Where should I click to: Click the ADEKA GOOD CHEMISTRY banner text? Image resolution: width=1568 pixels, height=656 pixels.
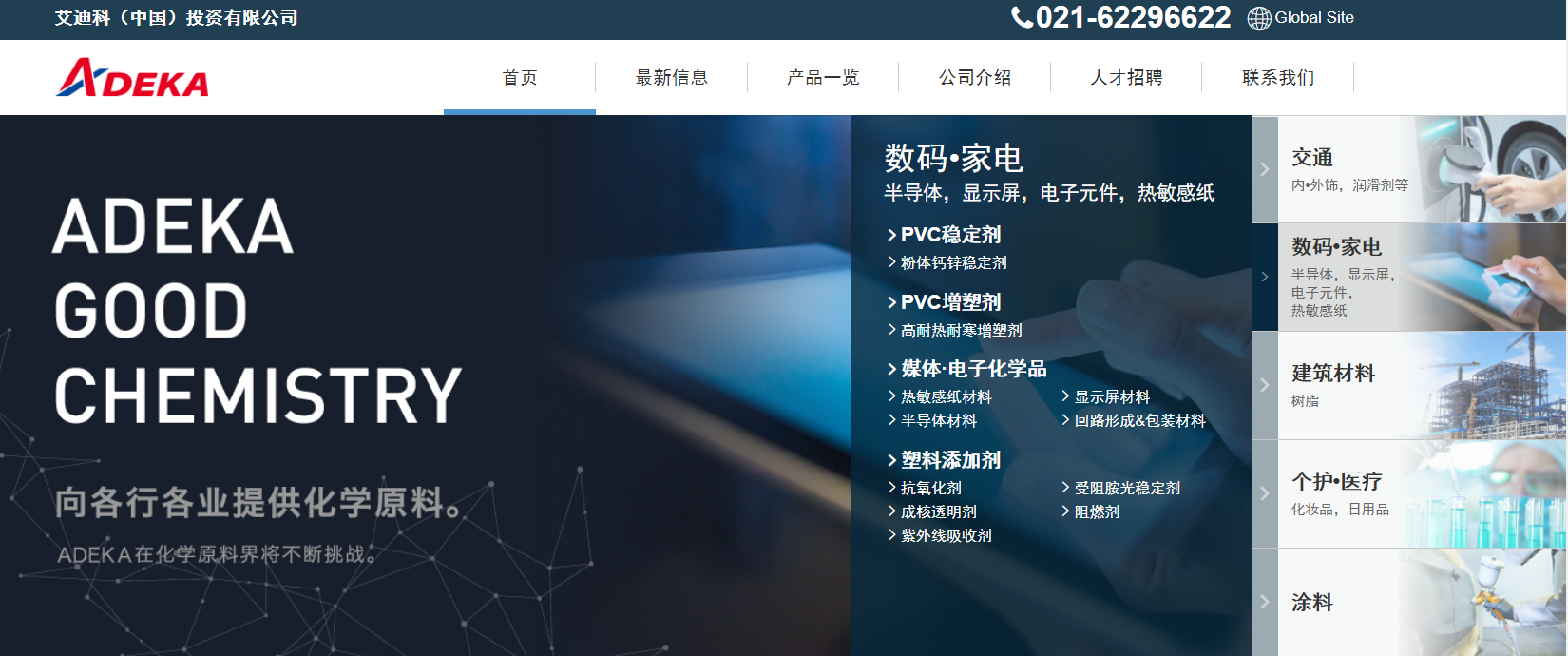258,311
